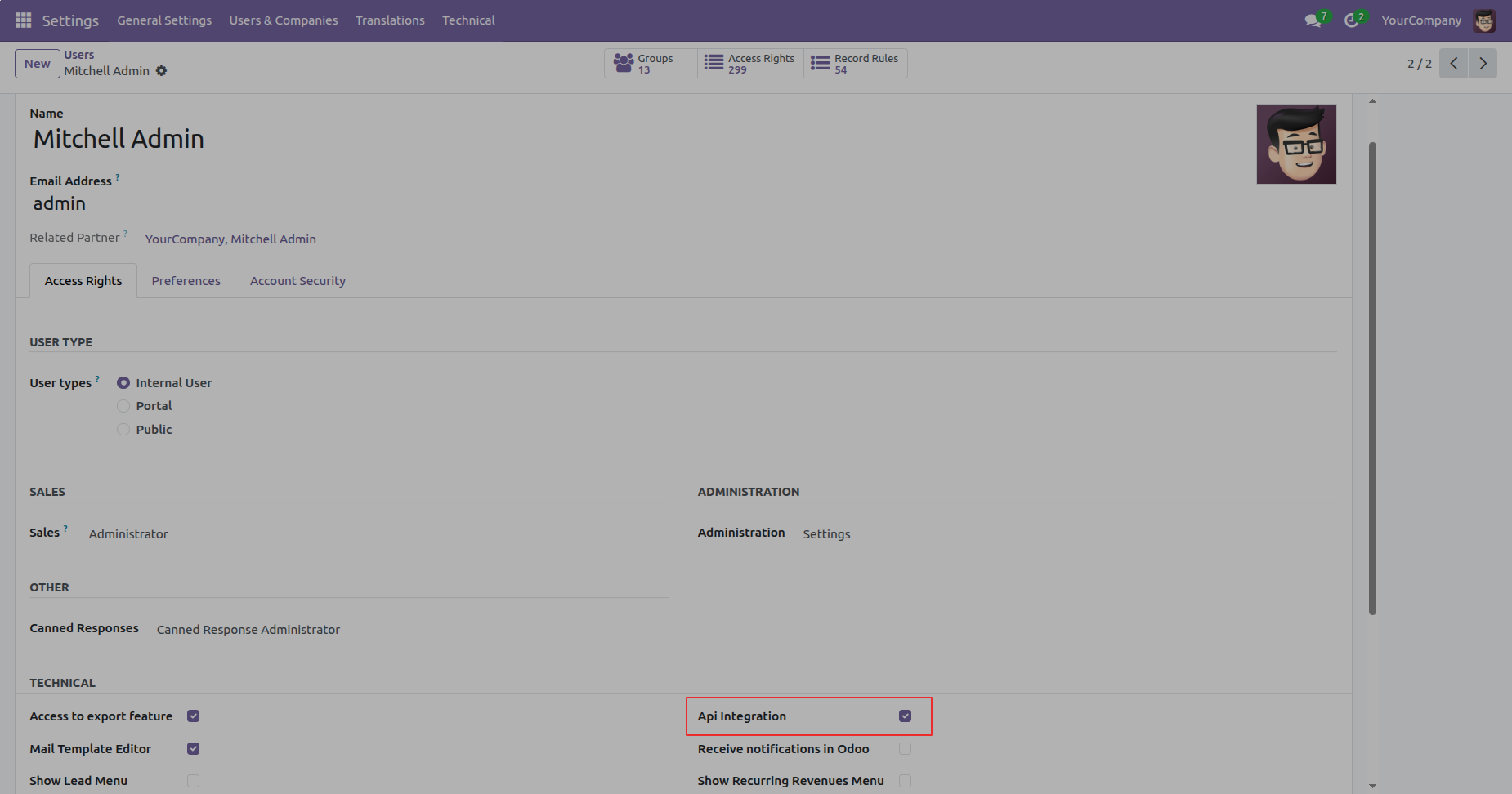Click the 2 / 2 pager counter
1512x794 pixels.
(x=1420, y=64)
